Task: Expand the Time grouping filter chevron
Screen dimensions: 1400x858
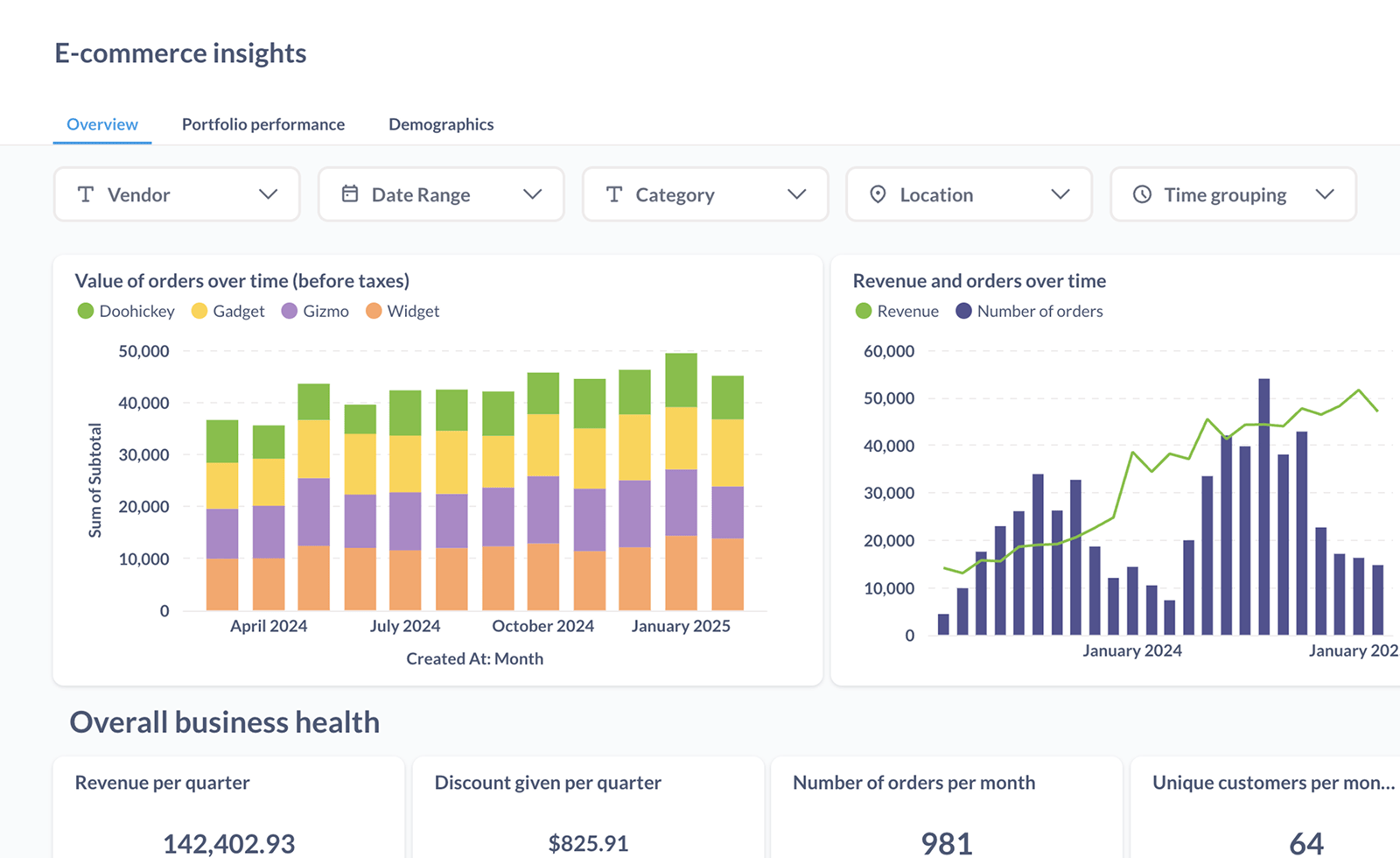Action: point(1325,194)
